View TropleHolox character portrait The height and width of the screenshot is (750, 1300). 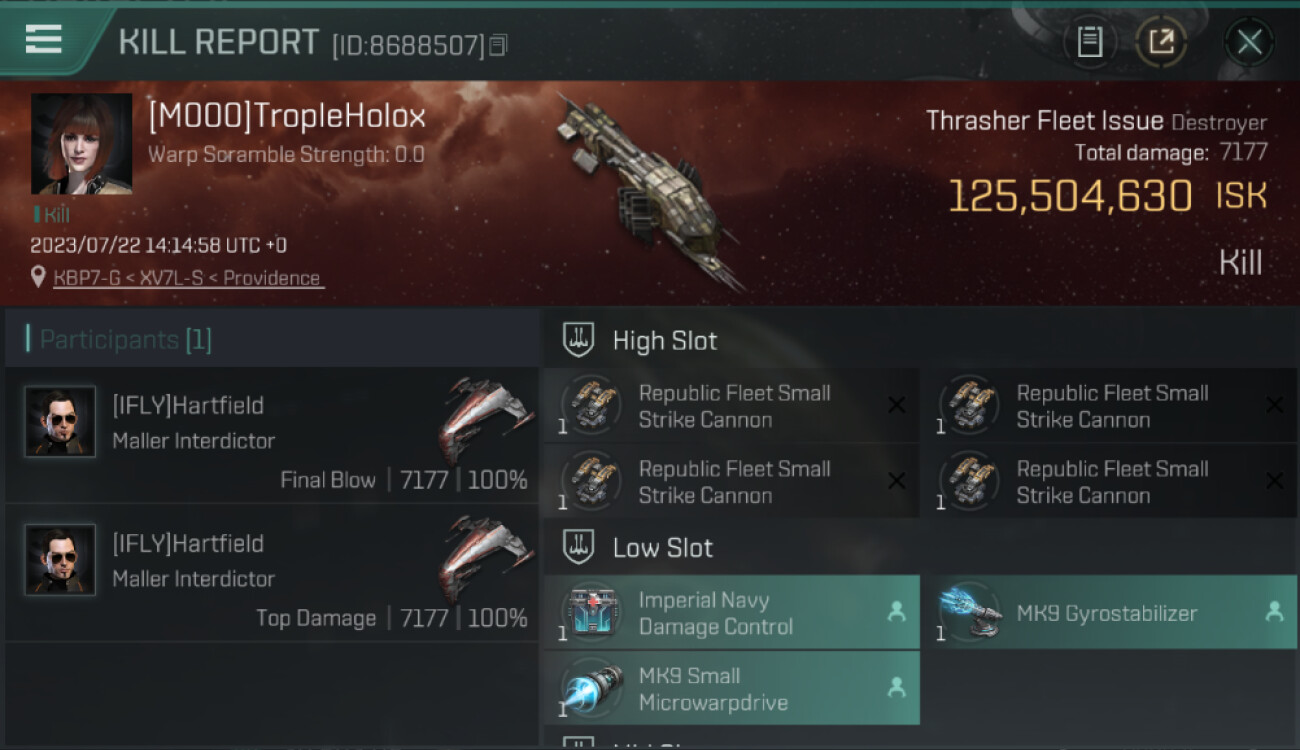point(81,144)
